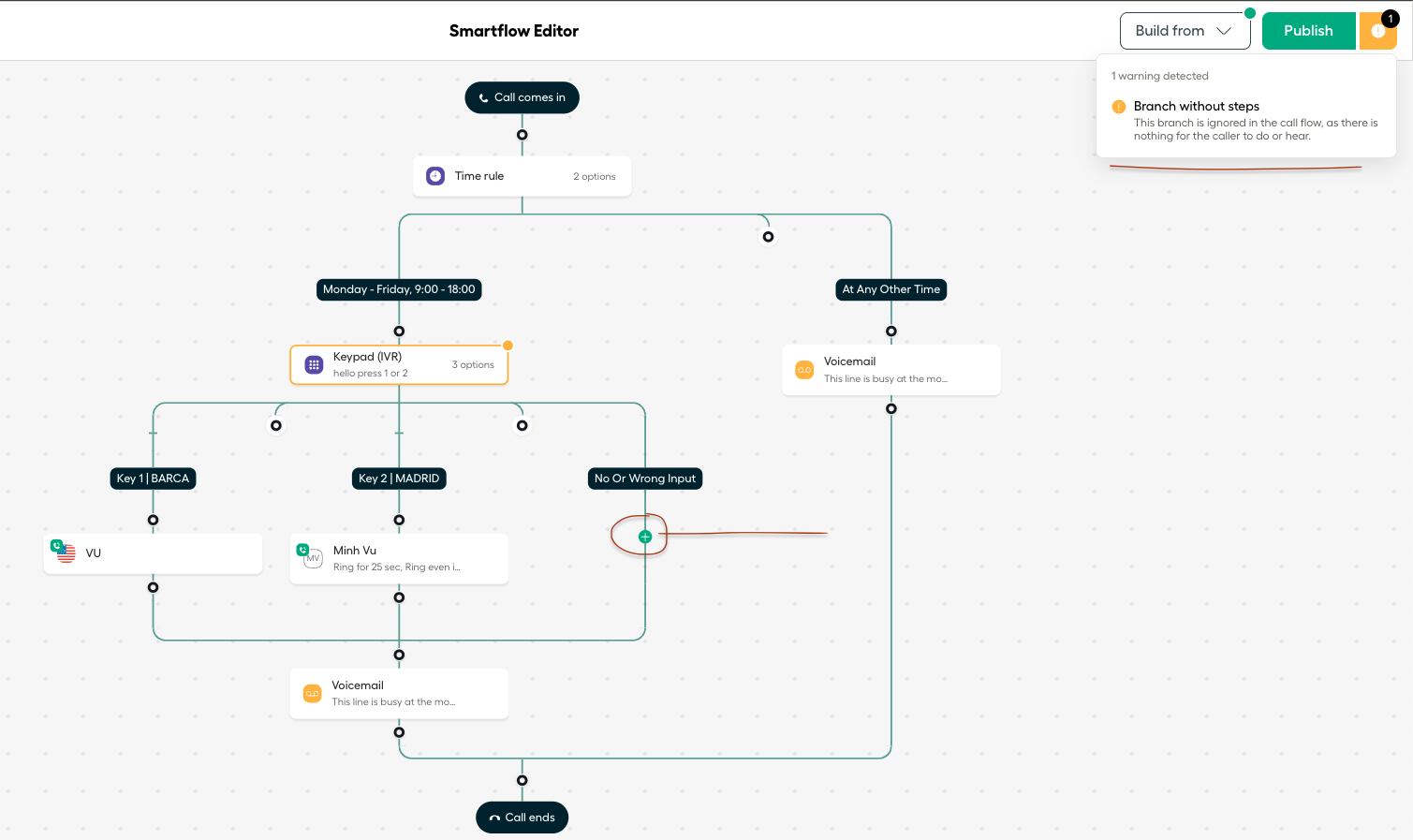
Task: Click the orange icon beside Branch without steps
Action: click(x=1118, y=107)
